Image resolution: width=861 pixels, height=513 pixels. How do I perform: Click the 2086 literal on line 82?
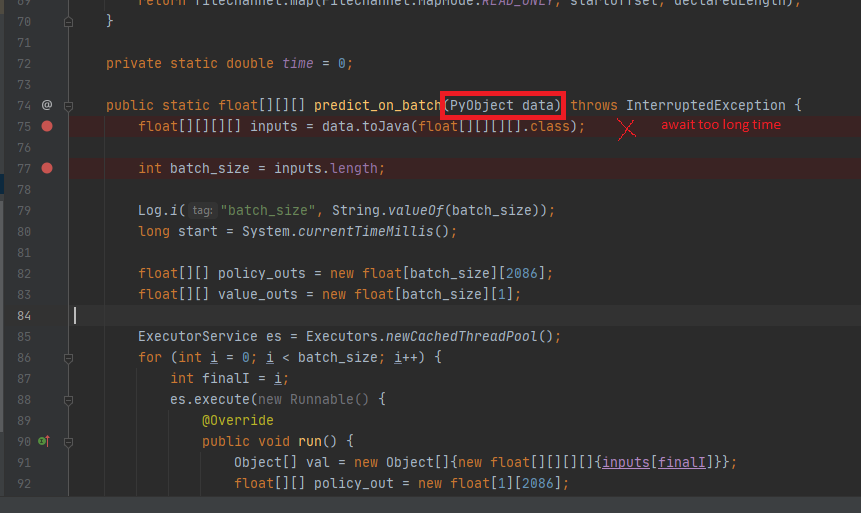pyautogui.click(x=522, y=274)
